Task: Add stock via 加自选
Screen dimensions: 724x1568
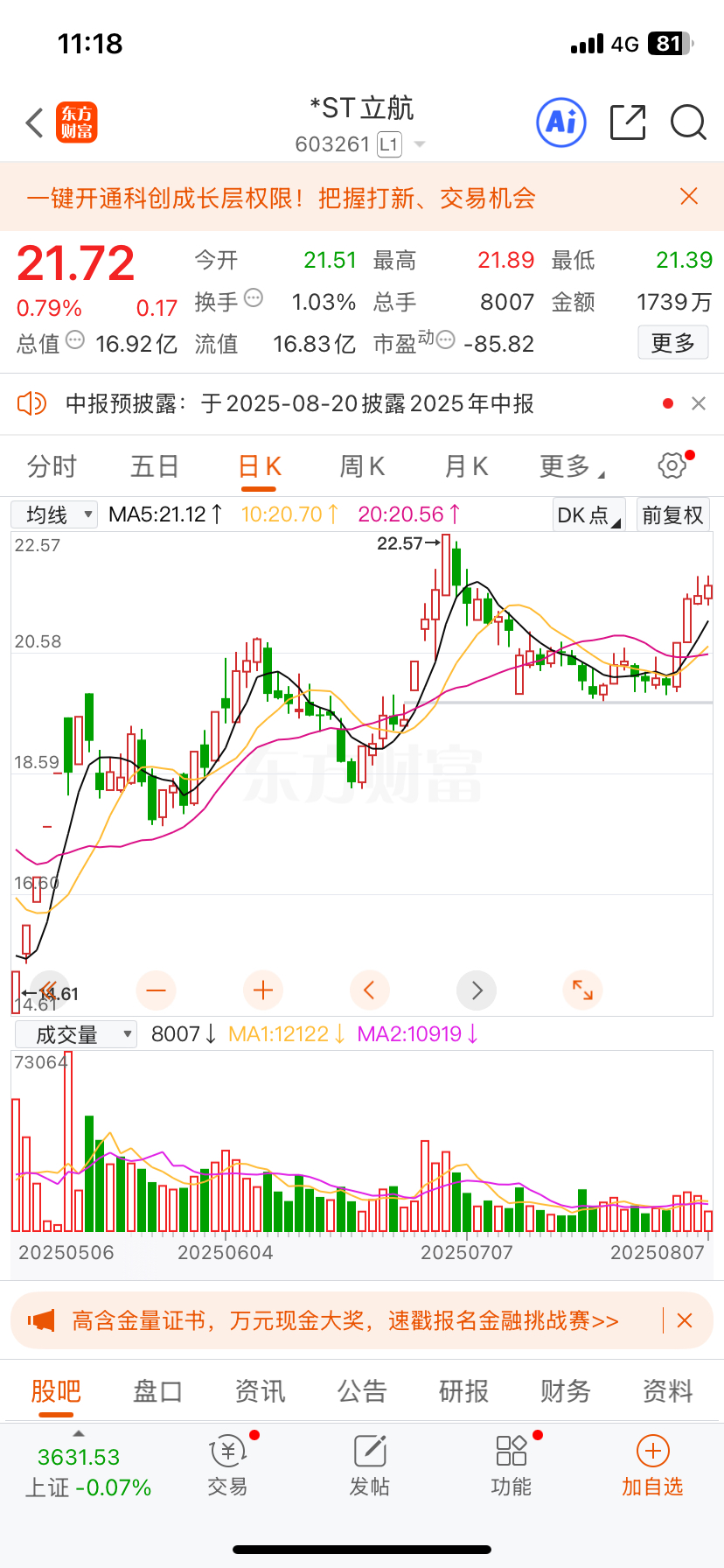Action: pyautogui.click(x=652, y=1466)
